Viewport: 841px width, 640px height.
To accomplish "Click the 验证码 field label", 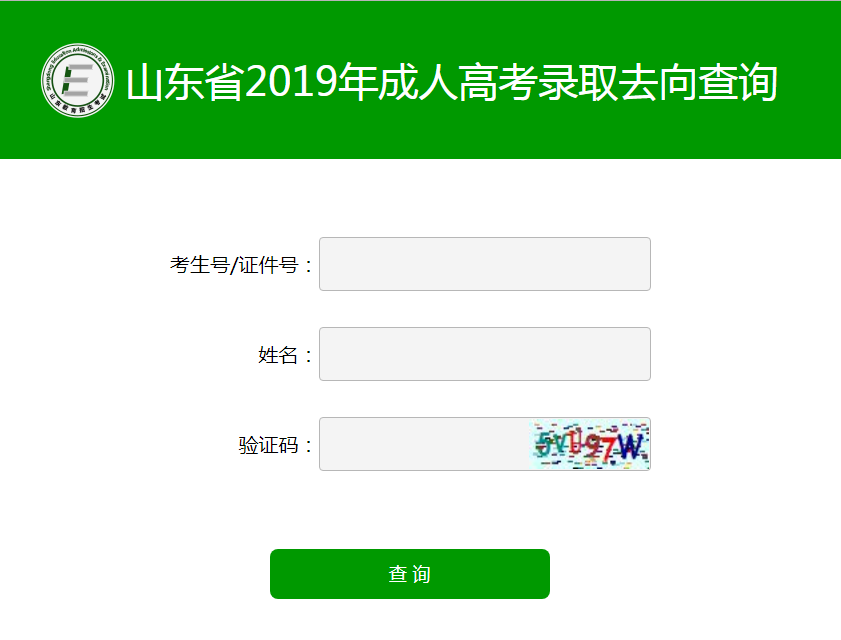I will (x=274, y=445).
